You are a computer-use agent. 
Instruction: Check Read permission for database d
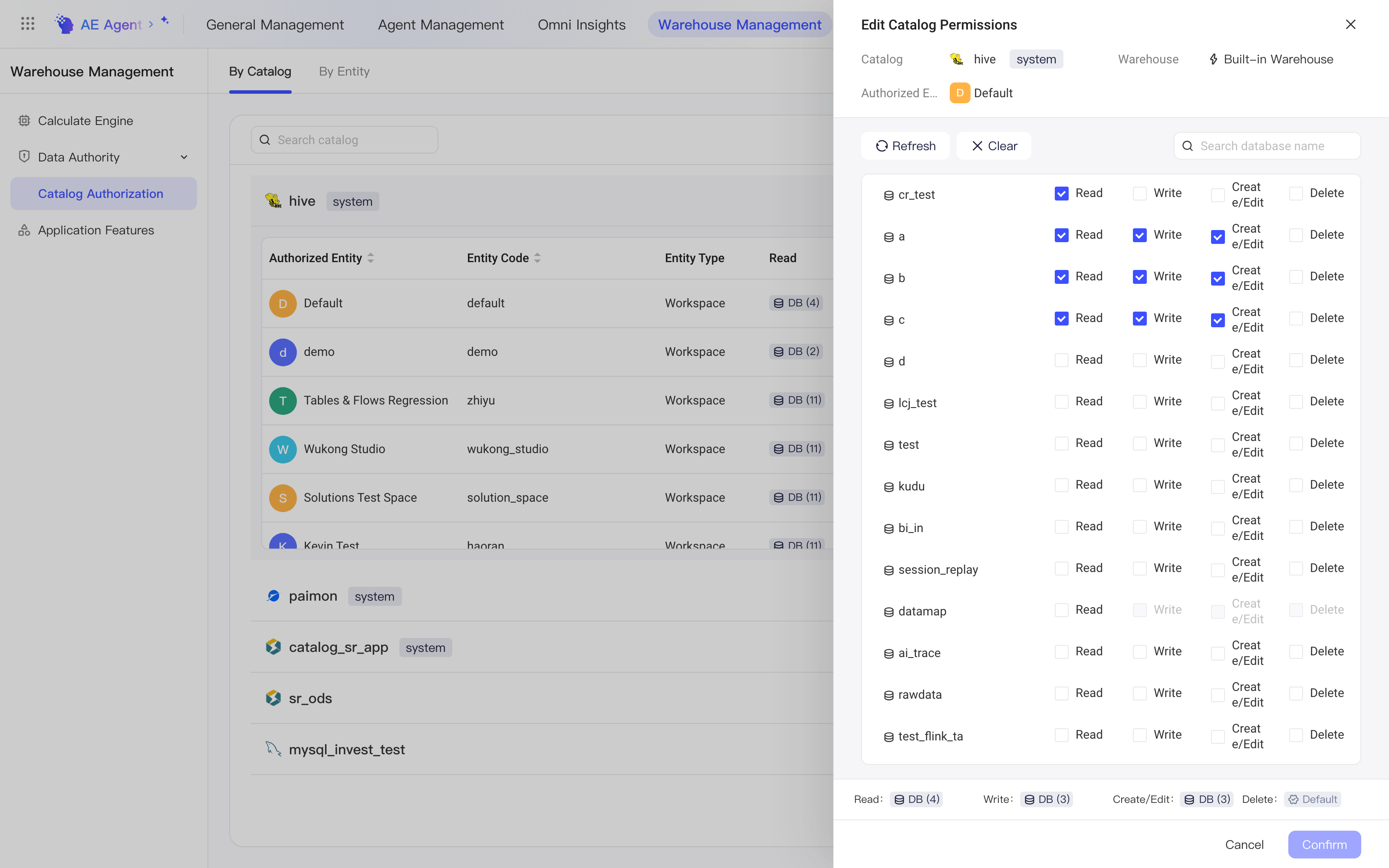click(1061, 360)
